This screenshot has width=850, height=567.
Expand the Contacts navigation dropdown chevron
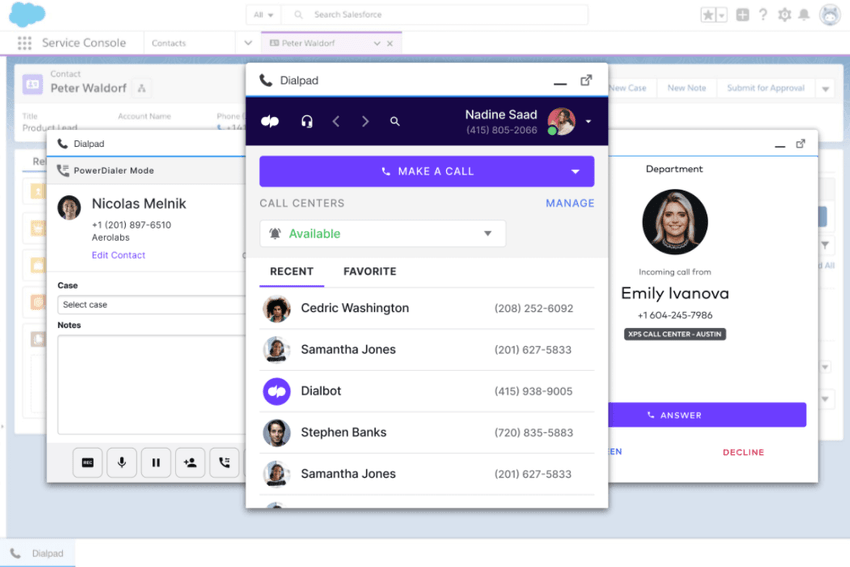pos(248,43)
